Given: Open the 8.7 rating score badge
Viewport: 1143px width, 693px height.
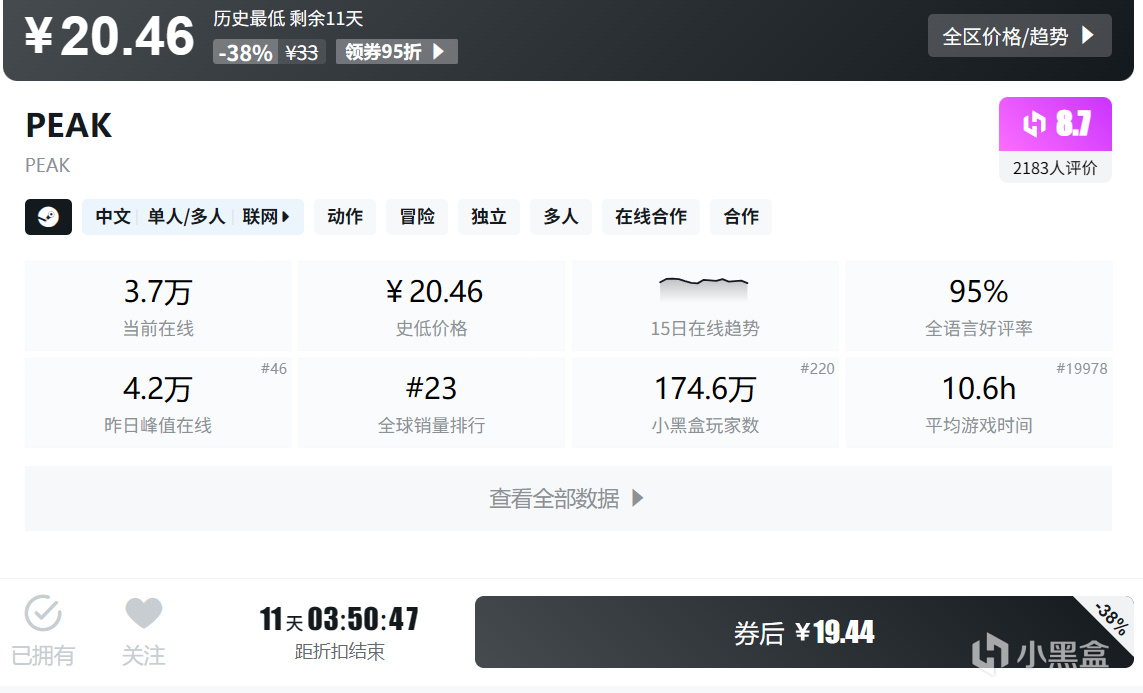Looking at the screenshot, I should (1055, 124).
